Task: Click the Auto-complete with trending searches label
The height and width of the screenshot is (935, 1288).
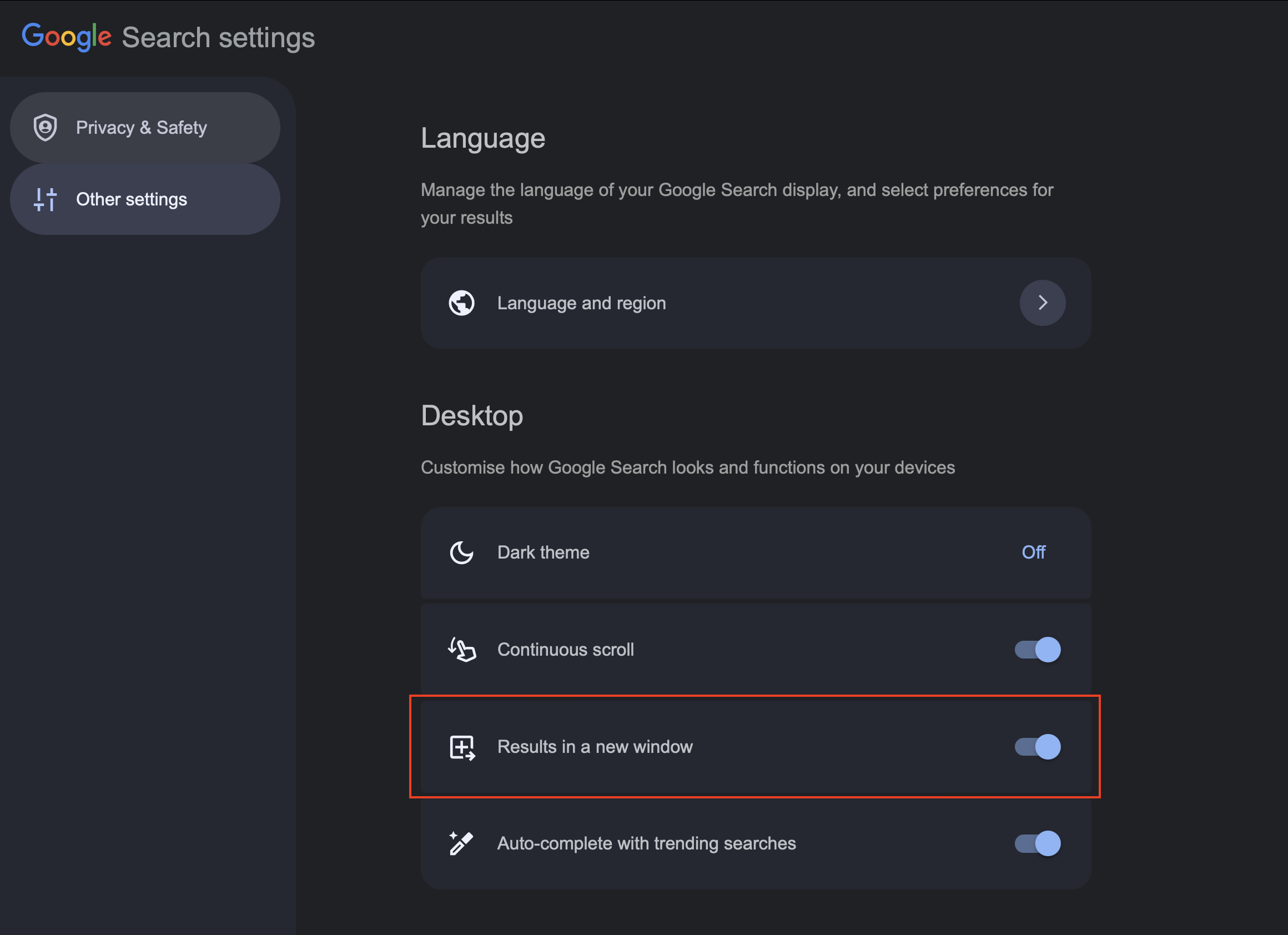Action: pos(646,843)
